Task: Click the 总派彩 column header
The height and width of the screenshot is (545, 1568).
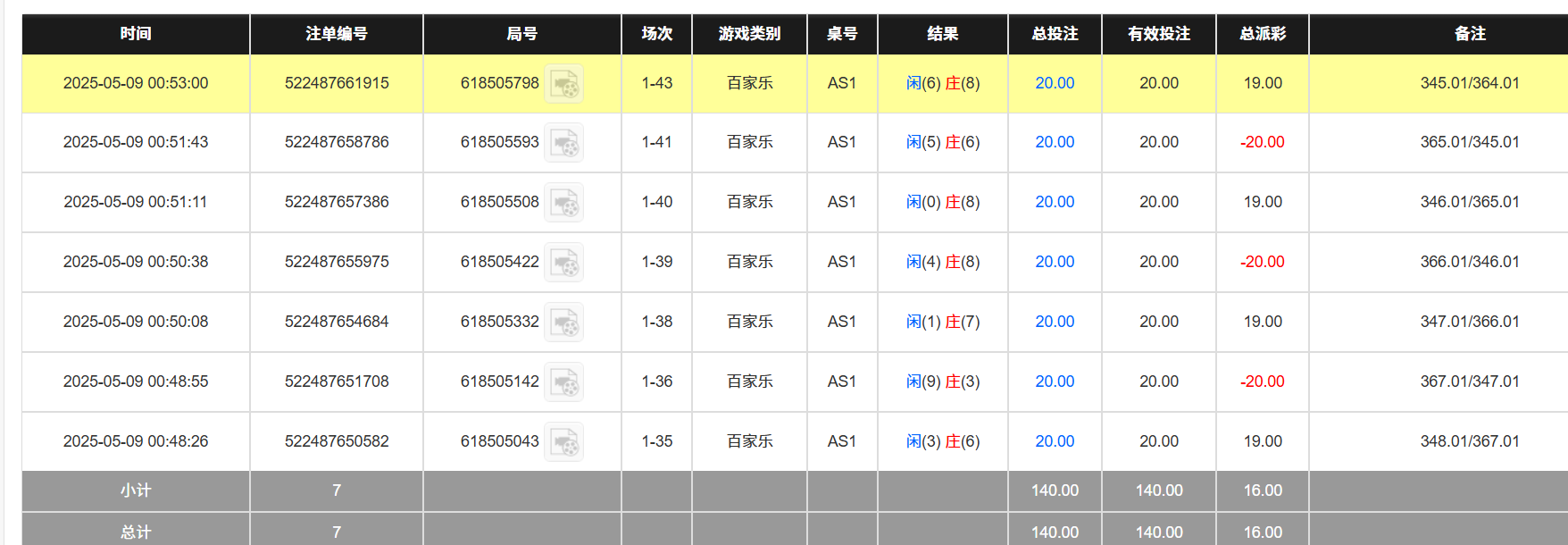Action: (x=1263, y=34)
